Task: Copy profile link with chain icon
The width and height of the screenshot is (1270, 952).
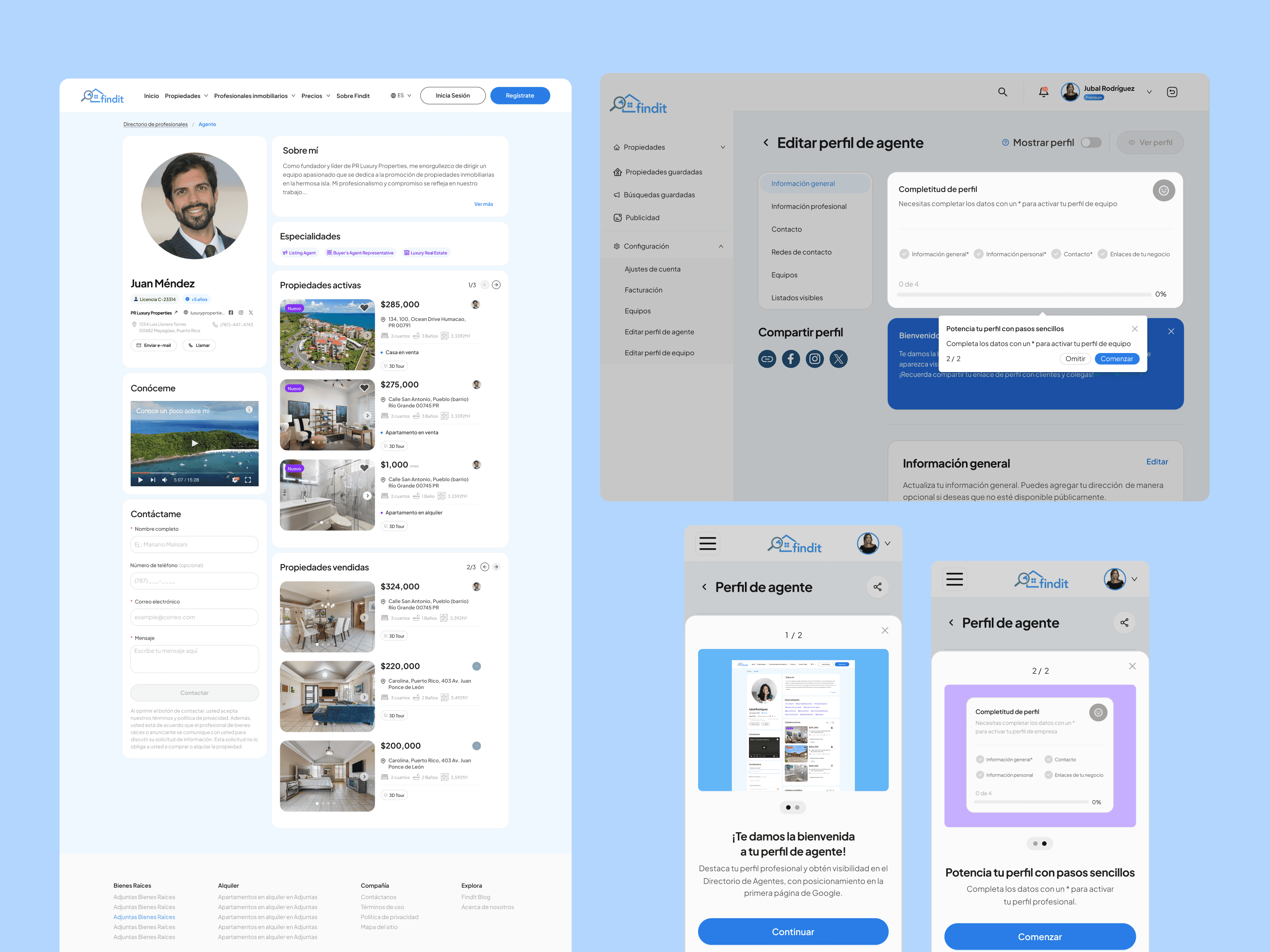Action: (766, 359)
